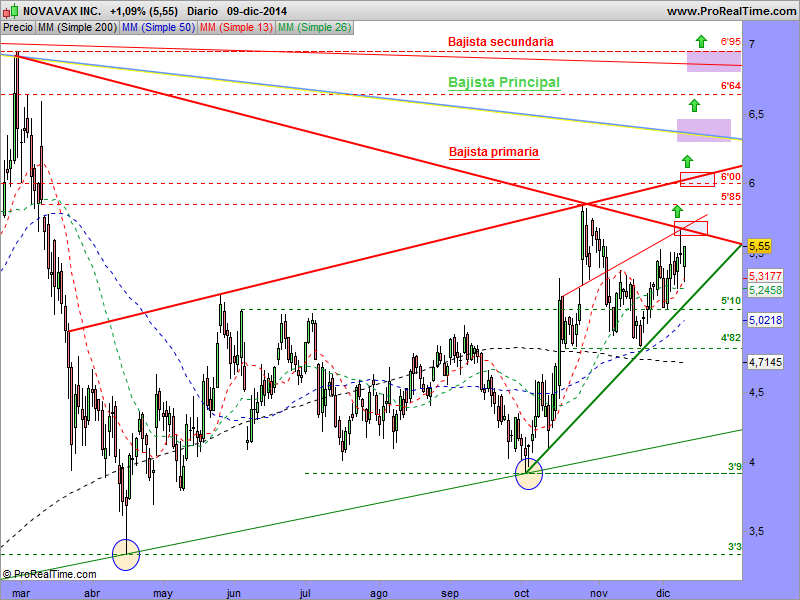Select the black 4,7145 moving average value
Viewport: 800px width, 600px height.
coord(765,362)
